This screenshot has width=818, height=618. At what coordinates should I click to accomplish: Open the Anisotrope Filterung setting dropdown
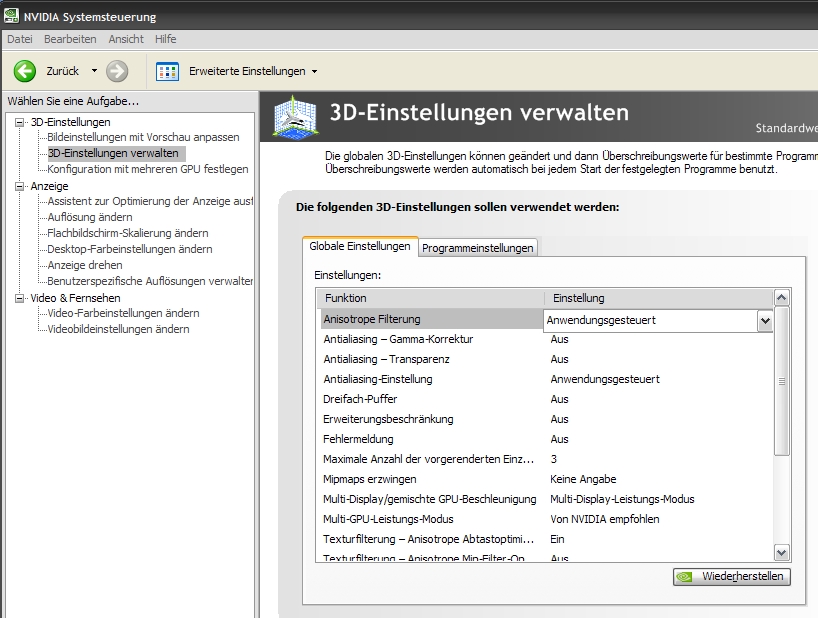765,321
